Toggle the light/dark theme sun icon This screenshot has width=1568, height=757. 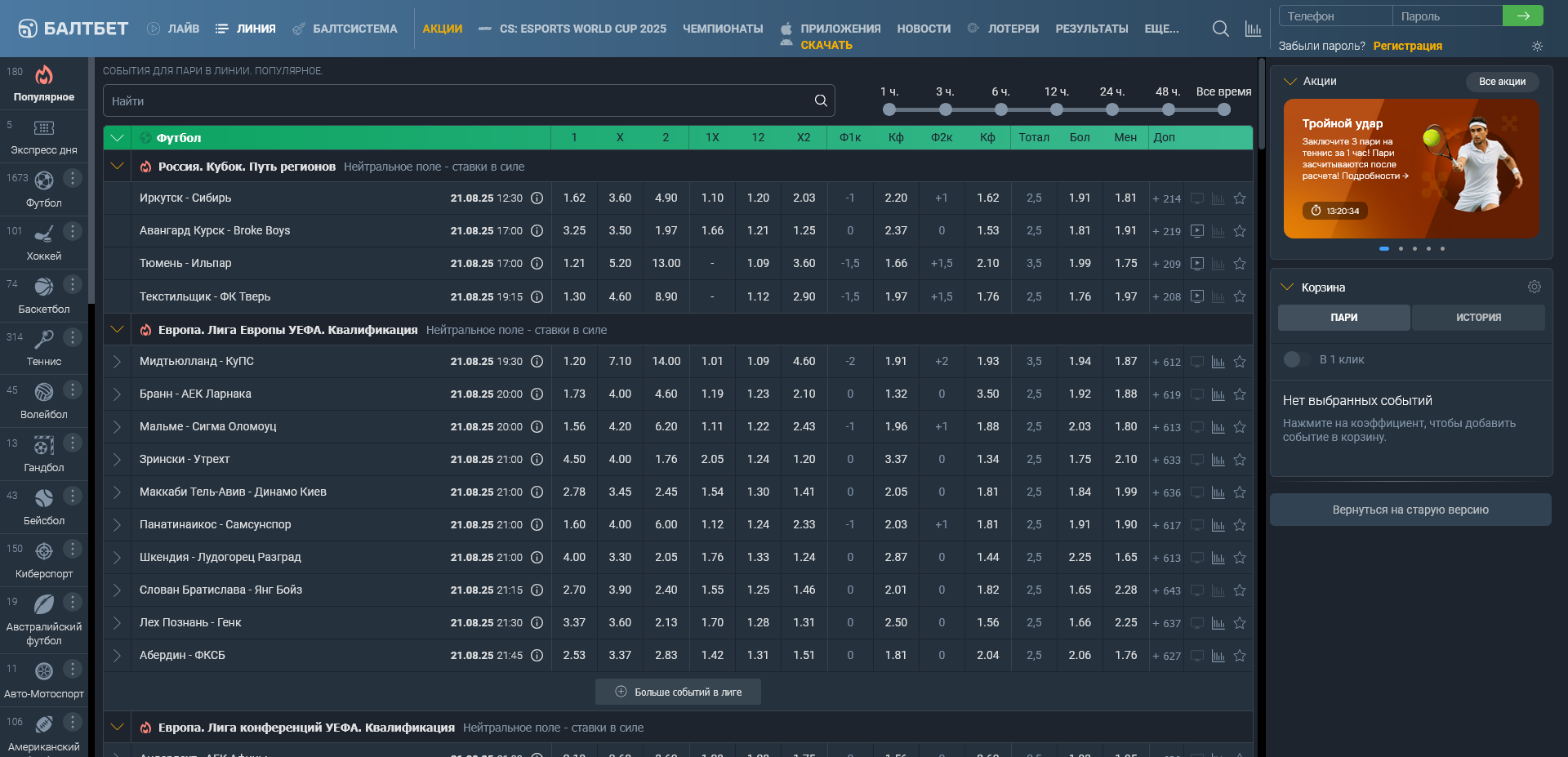point(1537,47)
